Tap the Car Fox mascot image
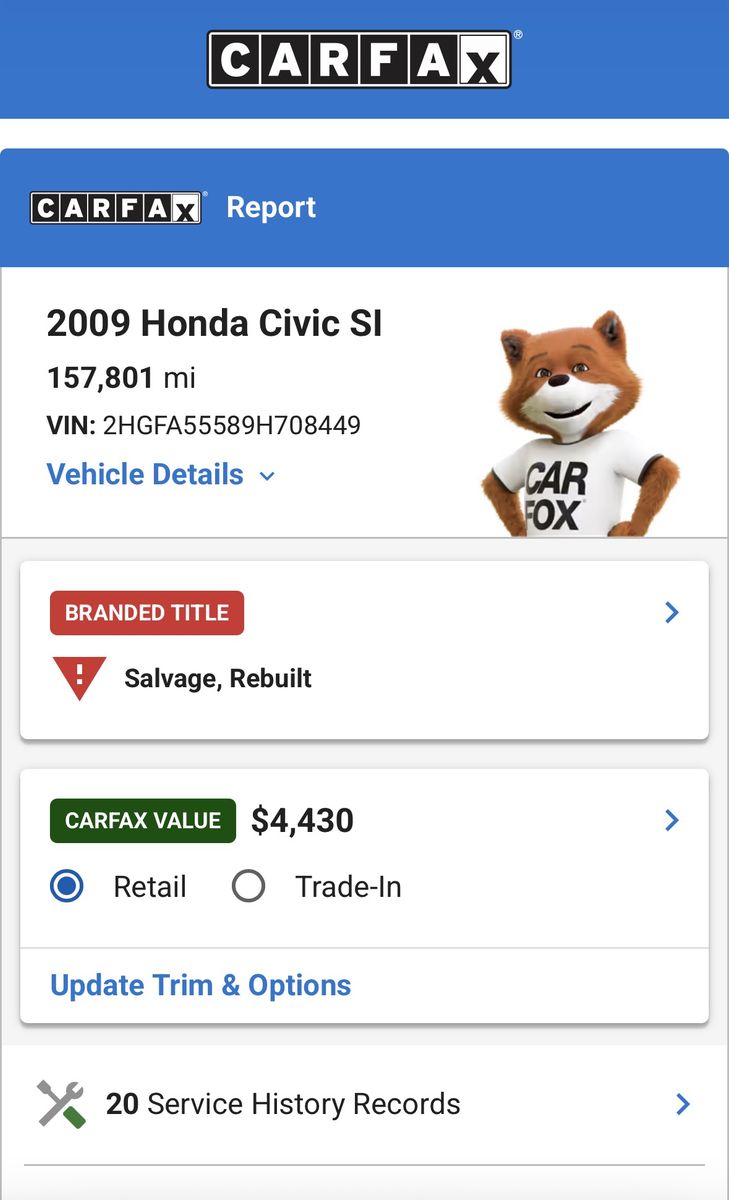729x1200 pixels. [579, 422]
